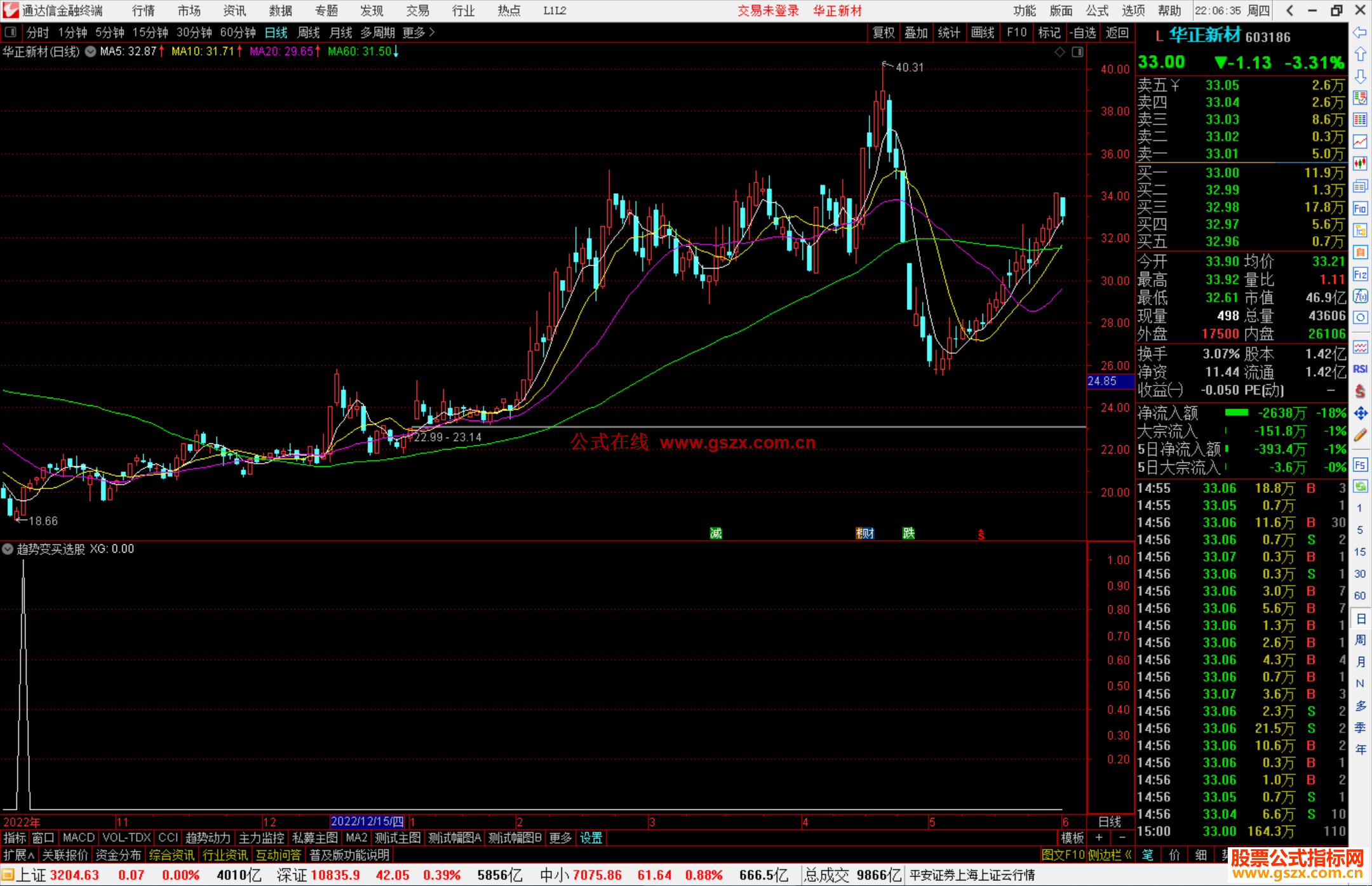This screenshot has width=1372, height=886.
Task: Click the up arrow sidebar icon
Action: [1360, 55]
